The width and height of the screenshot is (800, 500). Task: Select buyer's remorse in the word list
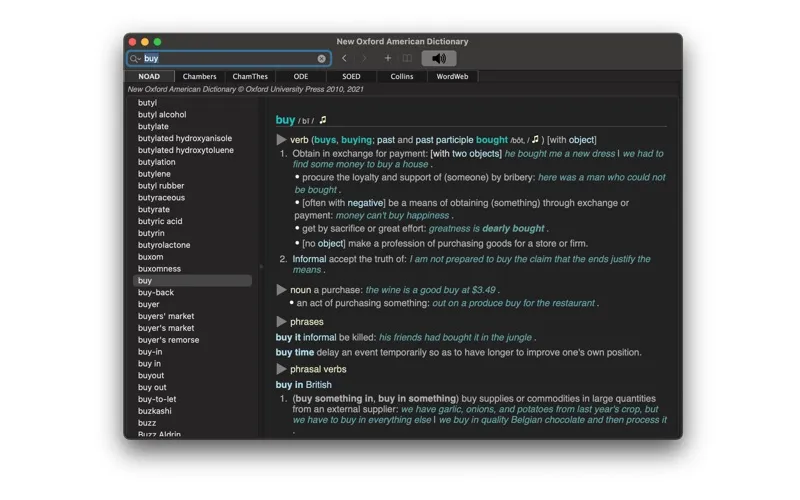168,340
